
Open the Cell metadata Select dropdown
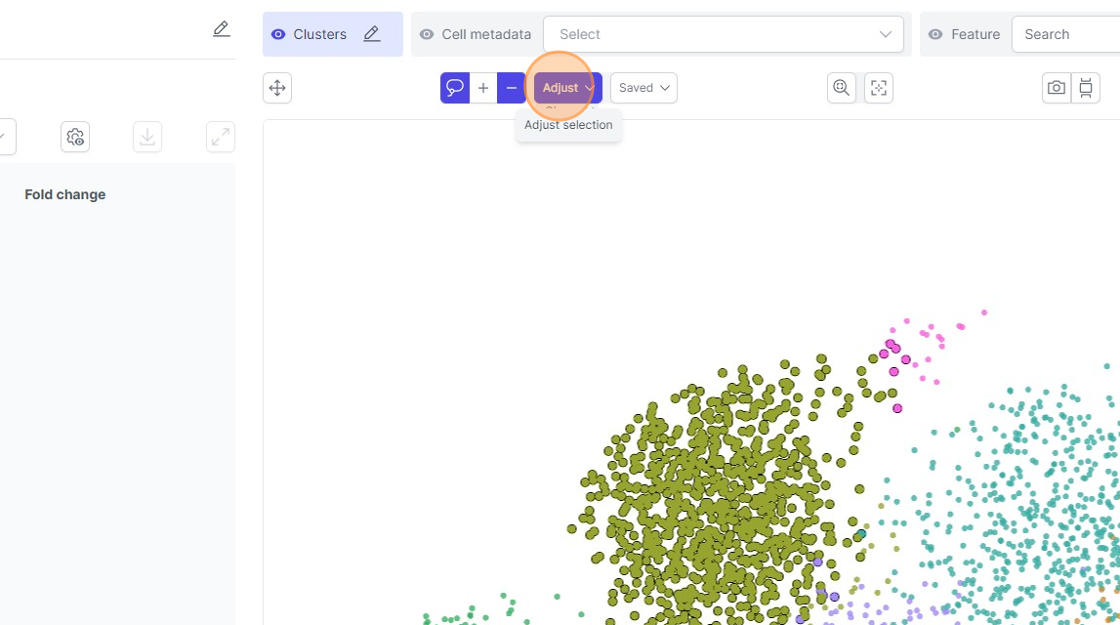(x=723, y=34)
